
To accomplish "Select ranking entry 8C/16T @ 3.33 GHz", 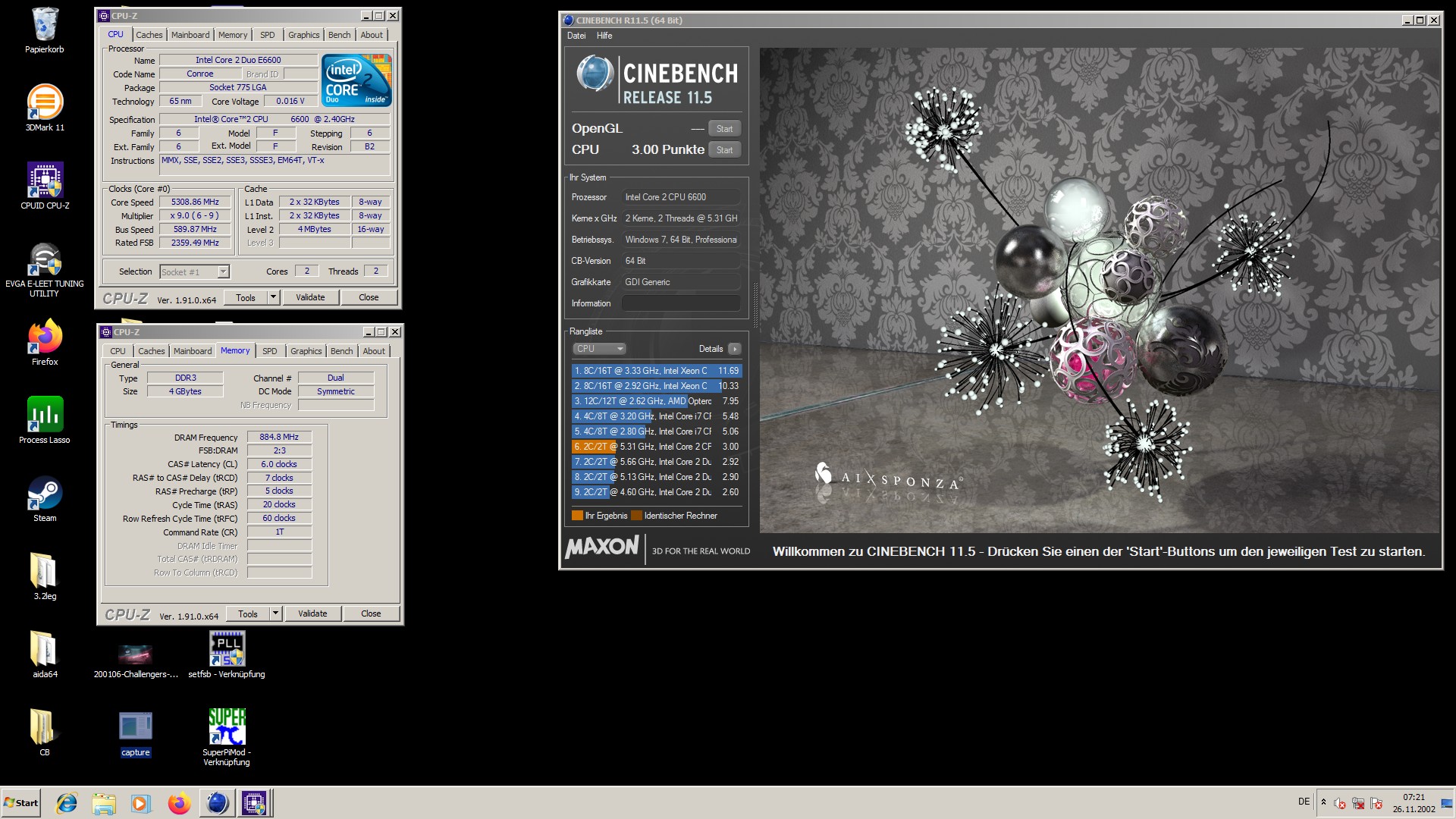I will coord(656,371).
